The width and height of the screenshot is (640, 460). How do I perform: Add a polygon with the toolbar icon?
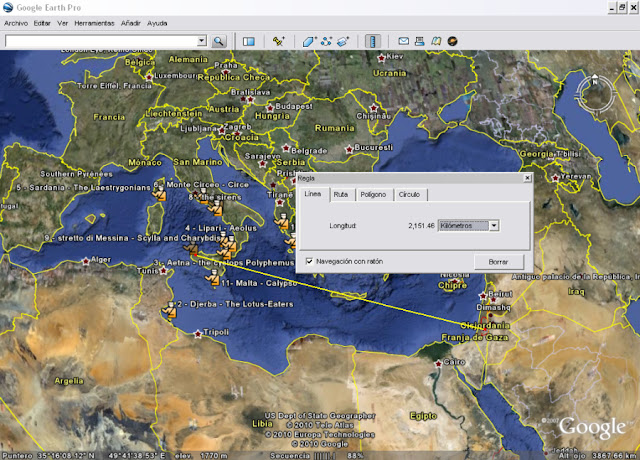pyautogui.click(x=309, y=41)
